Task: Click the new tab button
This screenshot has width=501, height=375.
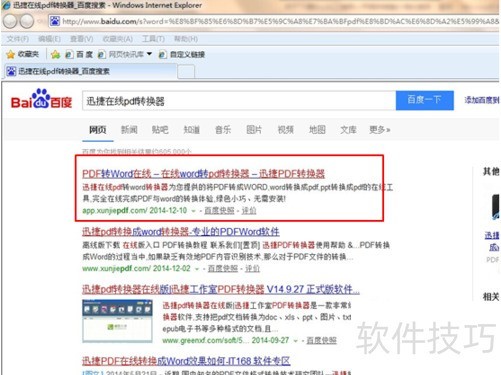Action: (x=186, y=72)
